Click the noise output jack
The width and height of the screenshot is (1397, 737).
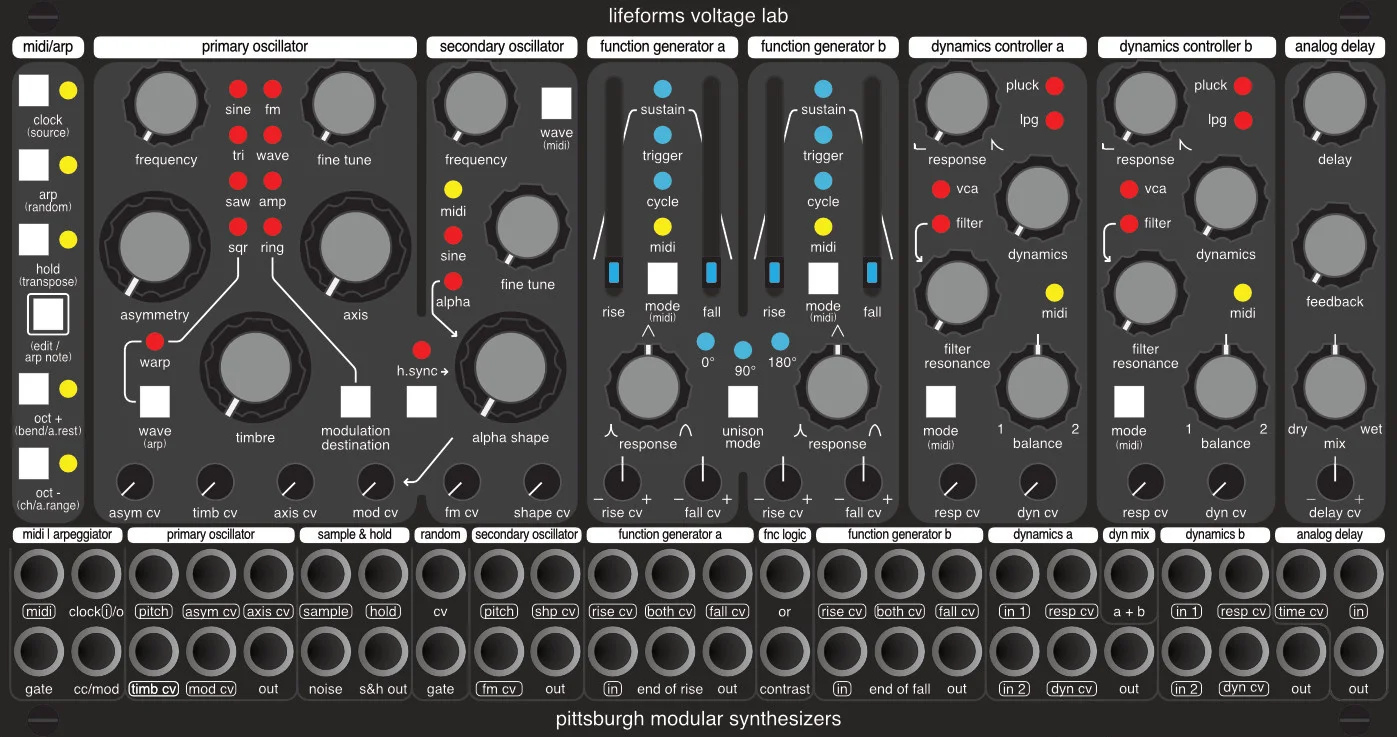point(326,651)
